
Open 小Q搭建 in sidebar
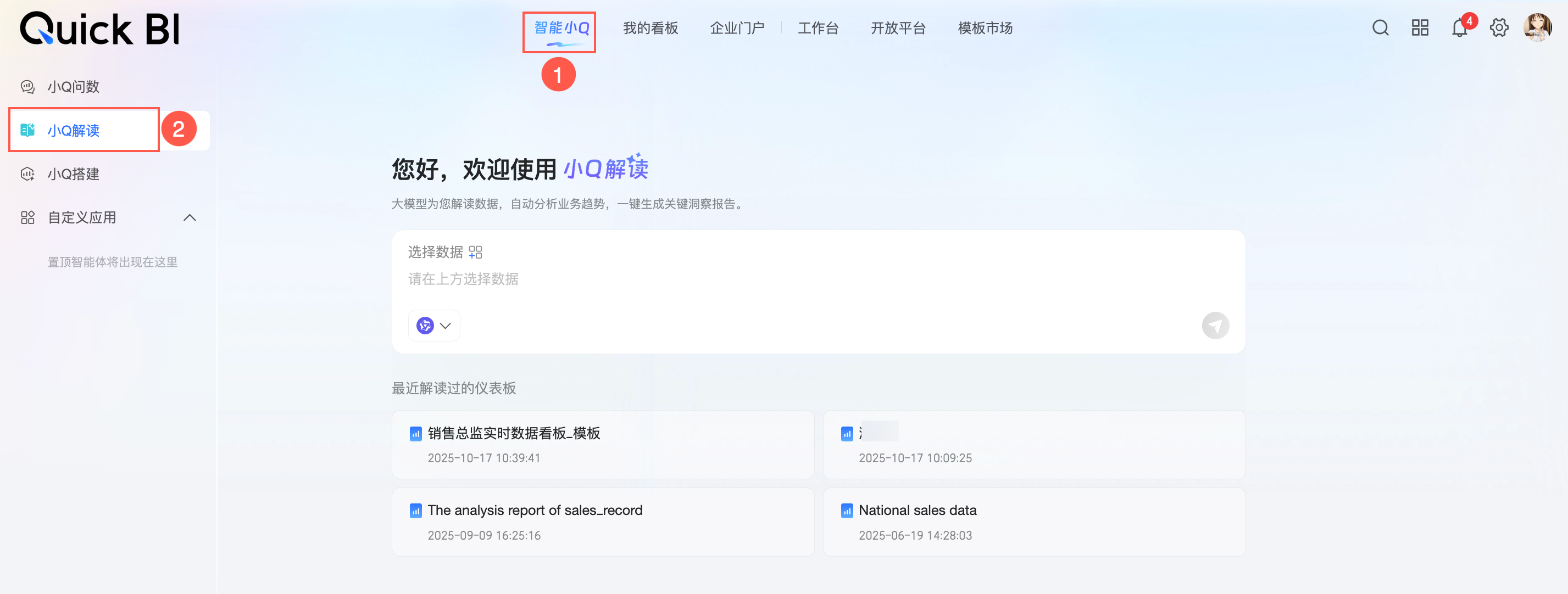(73, 175)
